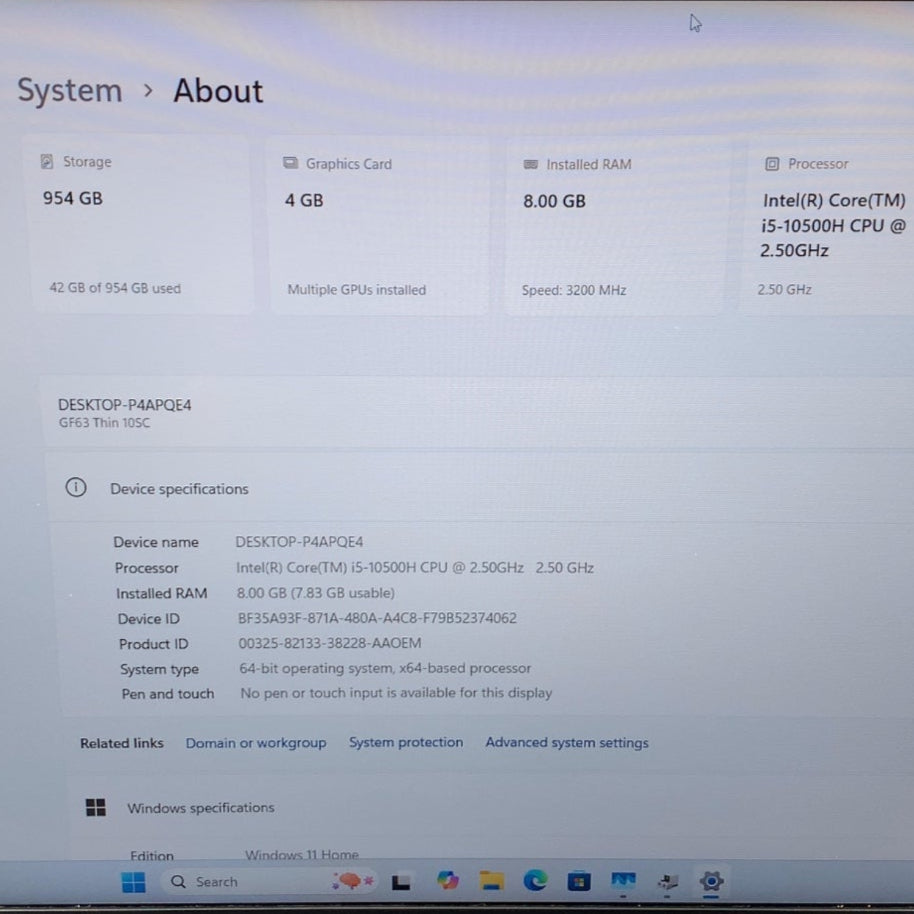Screen dimensions: 914x914
Task: Click the search highlights brain icon
Action: click(x=353, y=881)
